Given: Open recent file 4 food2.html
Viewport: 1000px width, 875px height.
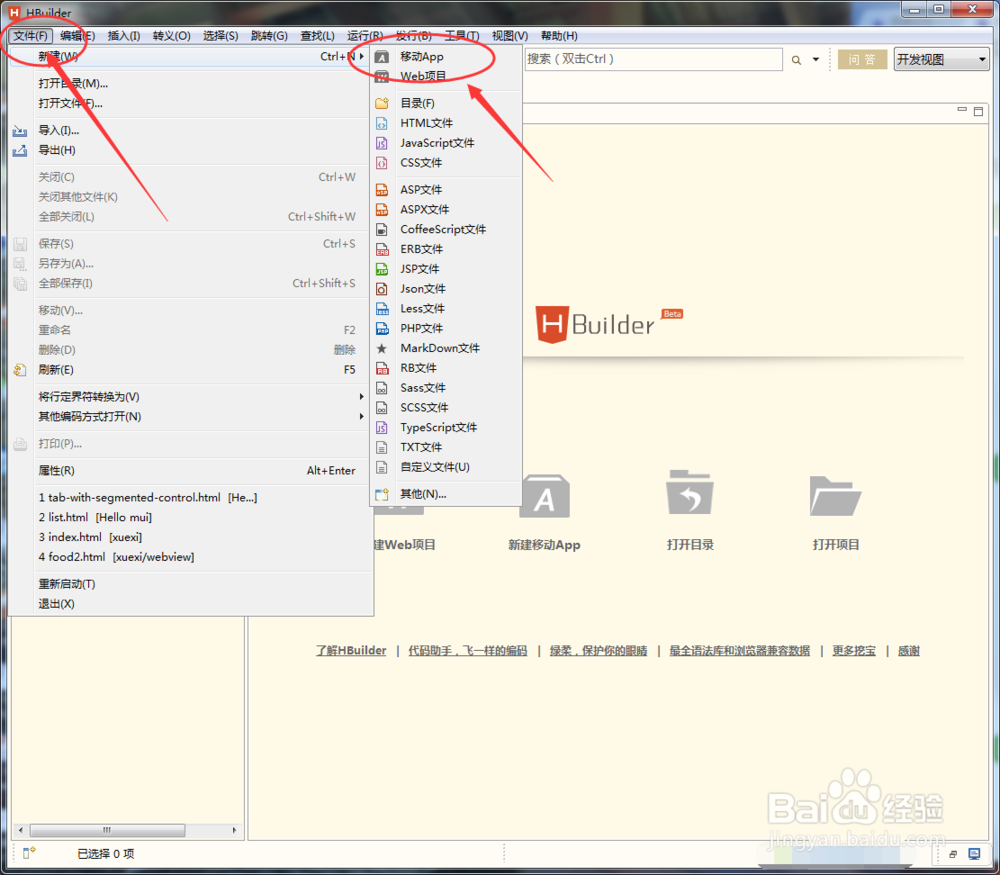Looking at the screenshot, I should pos(116,557).
